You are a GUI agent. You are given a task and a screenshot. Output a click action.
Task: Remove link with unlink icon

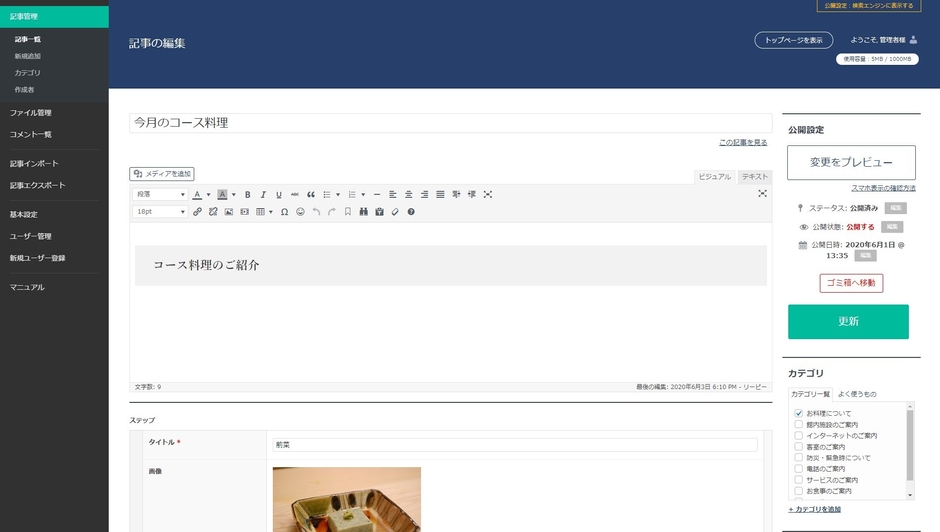[213, 212]
